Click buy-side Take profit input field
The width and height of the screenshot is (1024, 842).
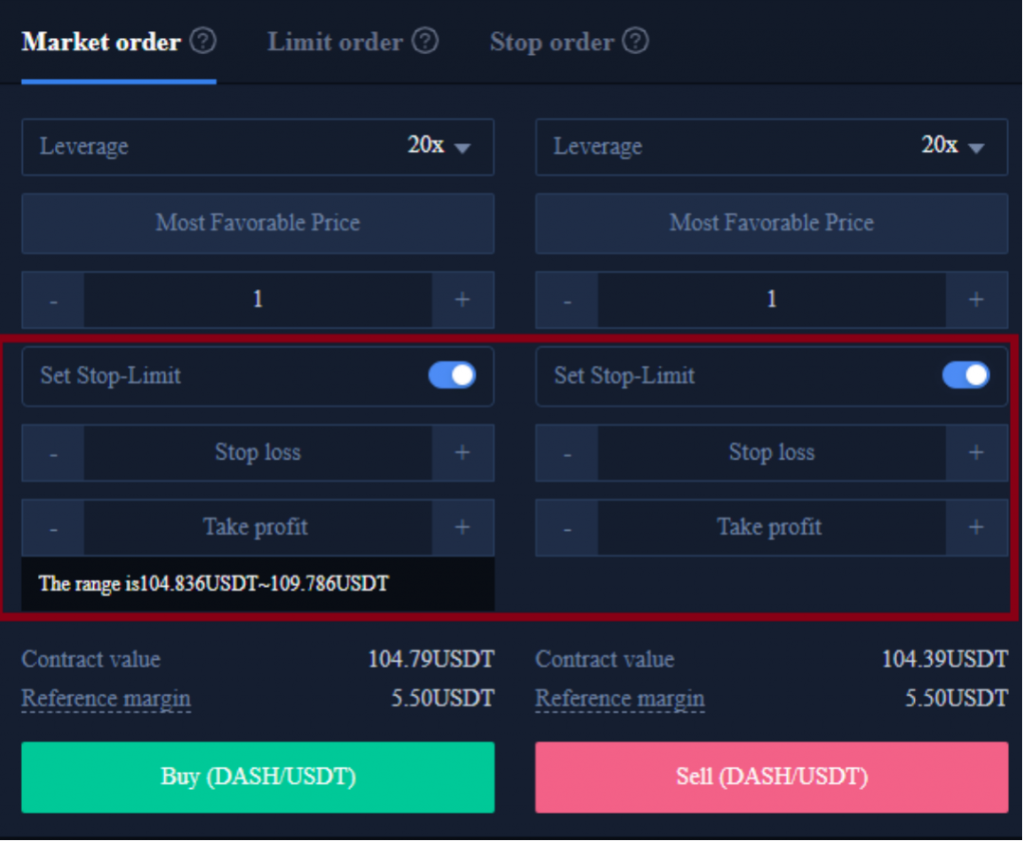coord(258,528)
